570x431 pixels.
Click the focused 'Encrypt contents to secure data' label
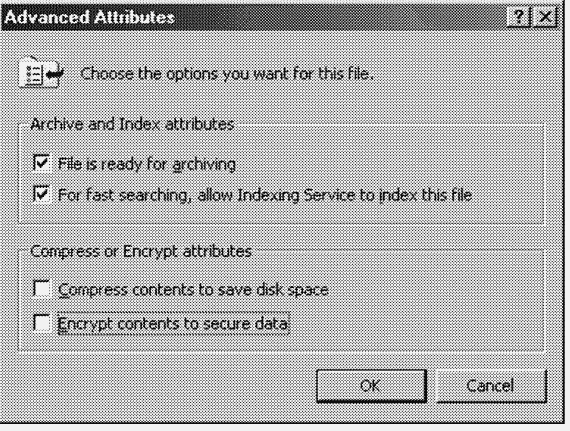click(x=173, y=323)
